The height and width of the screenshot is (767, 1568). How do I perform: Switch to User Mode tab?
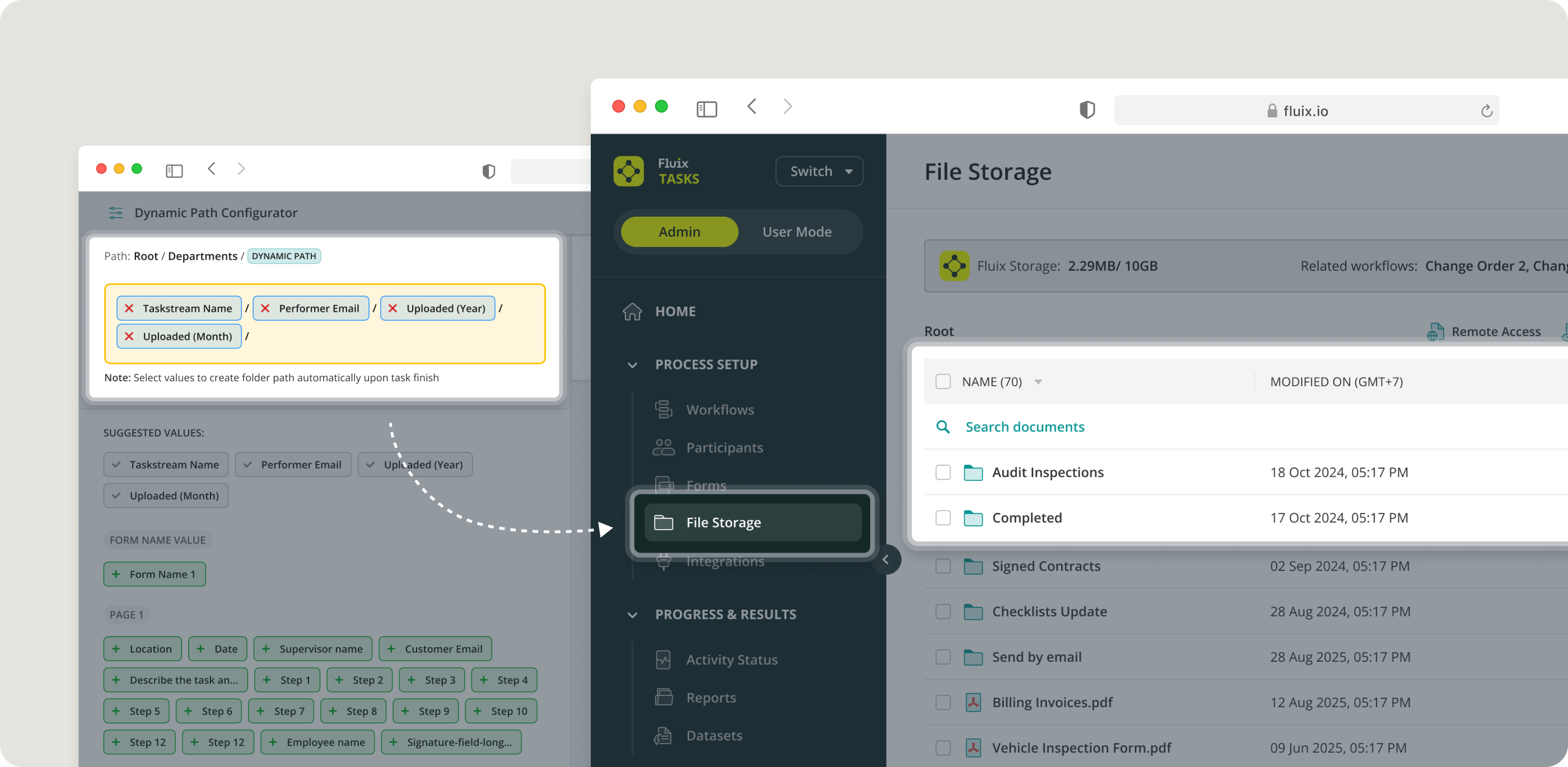[x=796, y=232]
